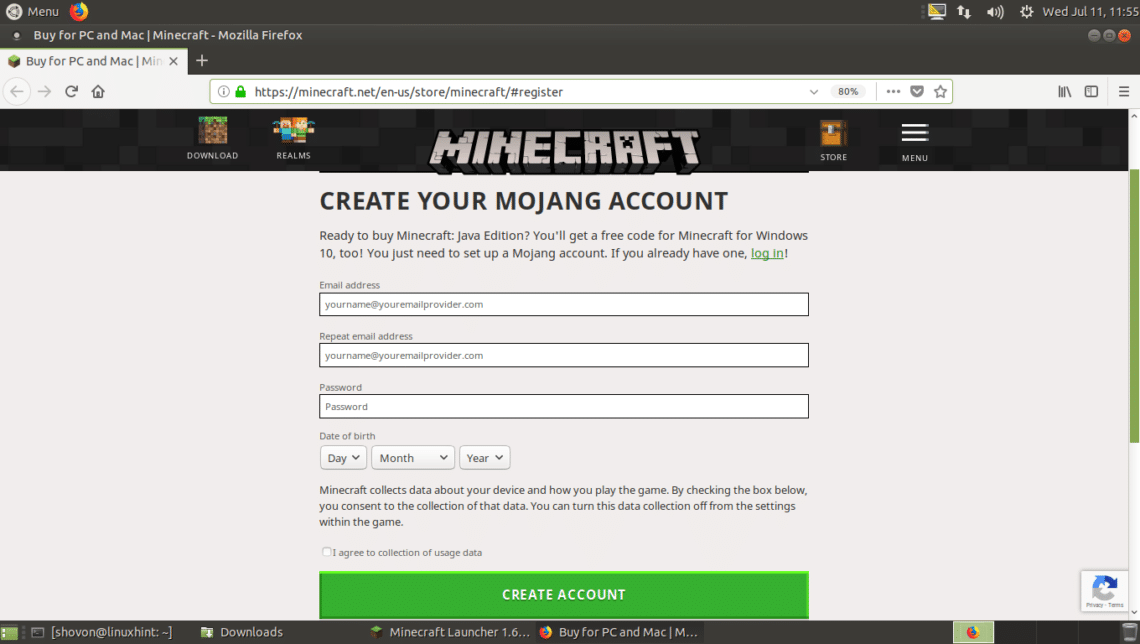Open the Store chest icon
Viewport: 1140px width, 644px height.
click(833, 134)
